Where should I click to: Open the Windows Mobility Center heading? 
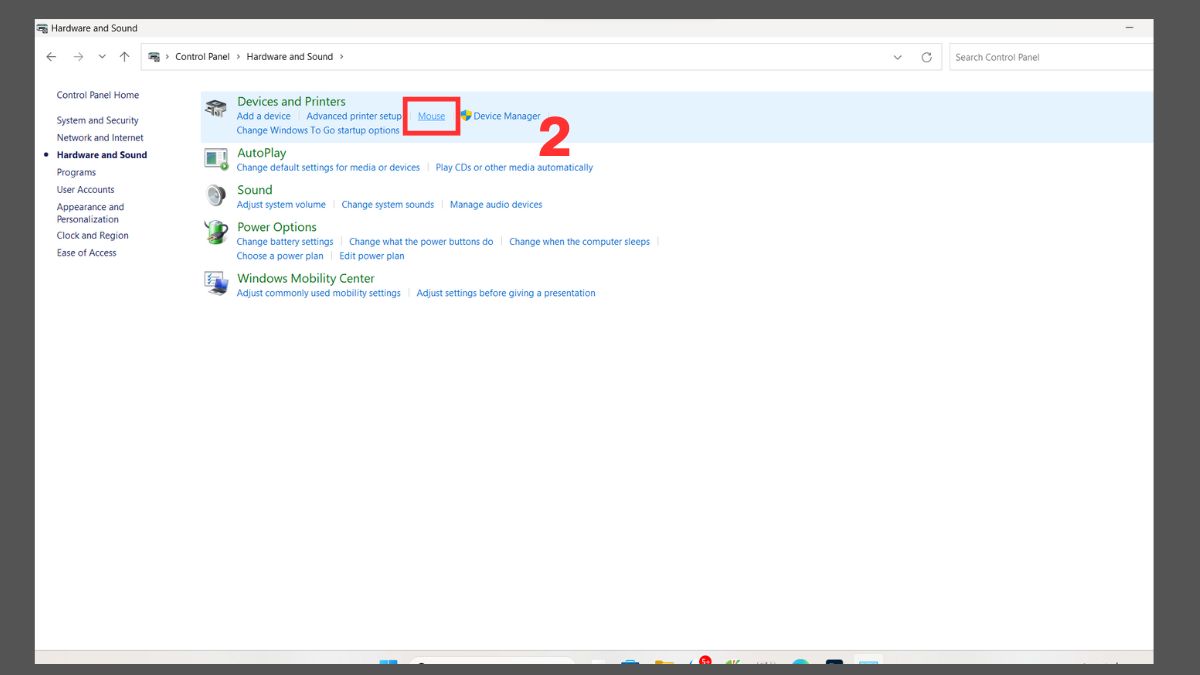[x=306, y=278]
